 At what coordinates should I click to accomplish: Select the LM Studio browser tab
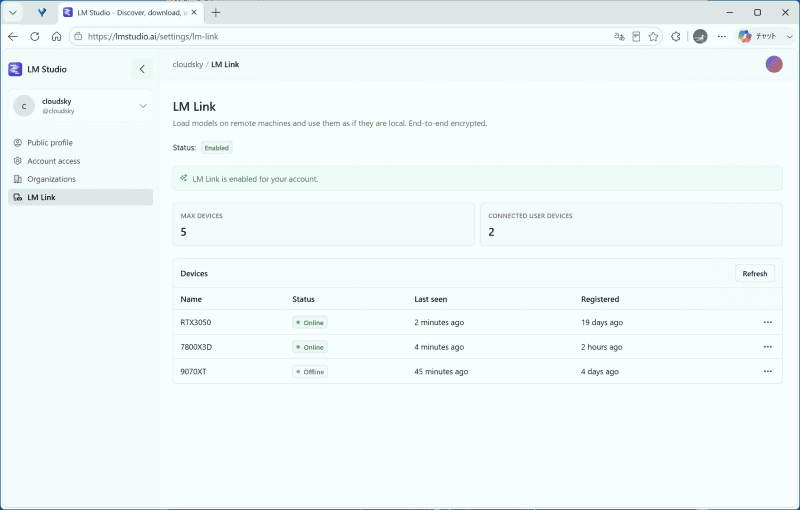coord(131,13)
